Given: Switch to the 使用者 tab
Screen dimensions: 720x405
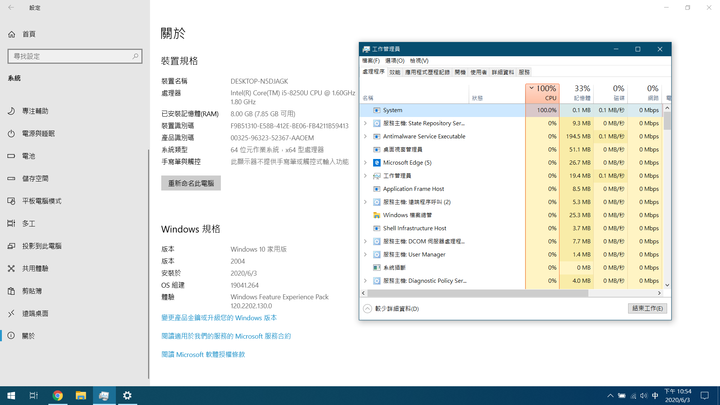Looking at the screenshot, I should point(478,72).
